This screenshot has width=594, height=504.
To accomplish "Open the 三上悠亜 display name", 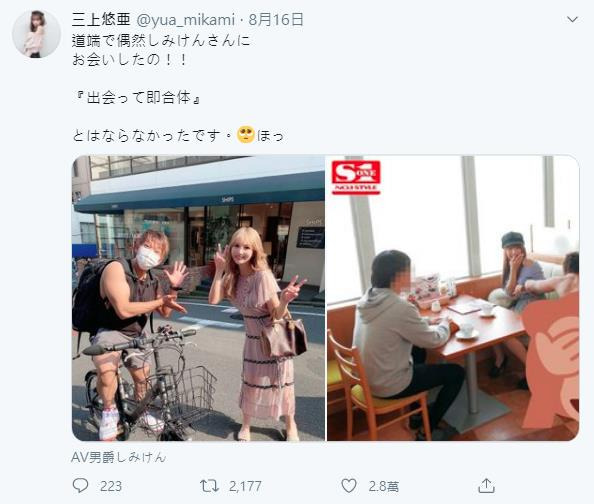I will point(101,19).
